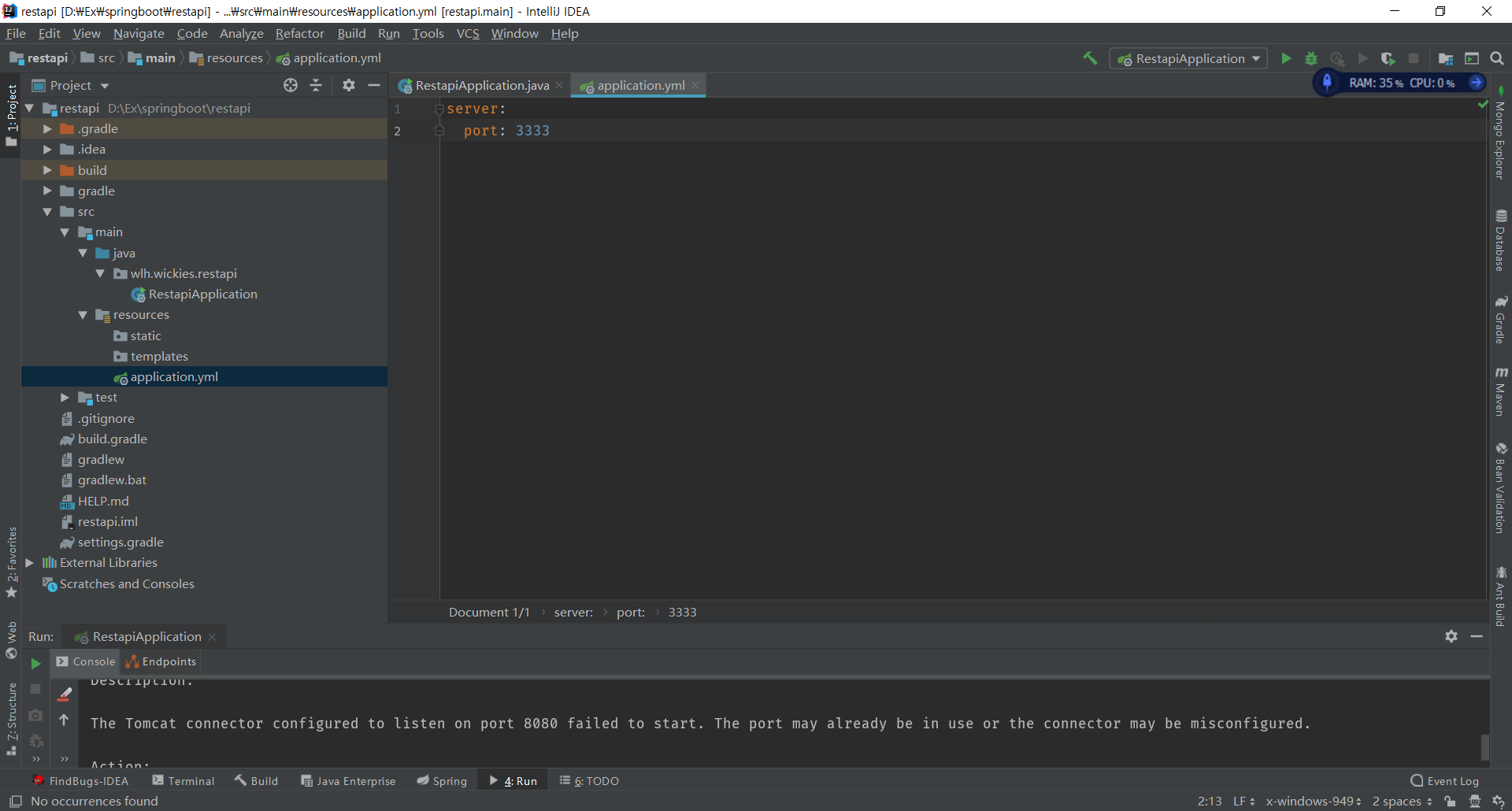Toggle read-only lock icon in status bar
The height and width of the screenshot is (811, 1512).
point(1450,802)
